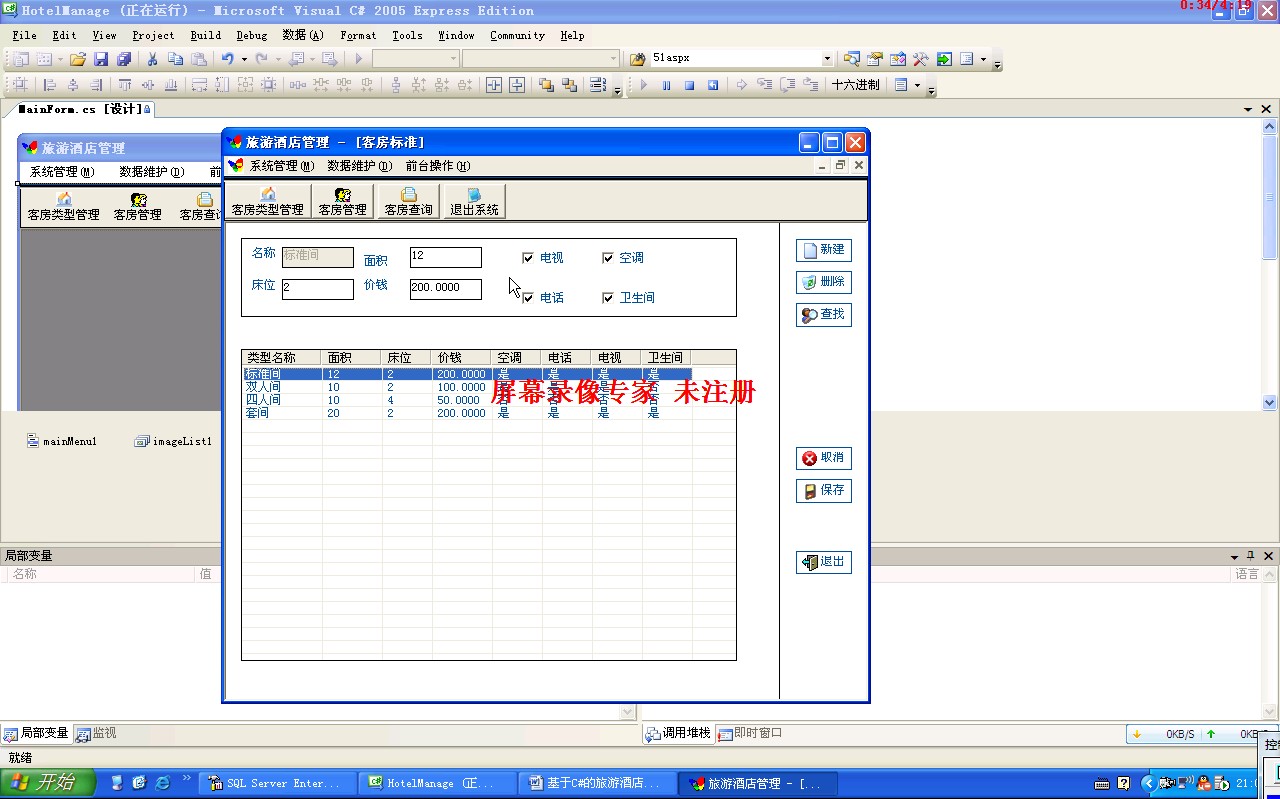Viewport: 1280px width, 799px height.
Task: Click the Center Horizontally layout icon
Action: point(494,85)
